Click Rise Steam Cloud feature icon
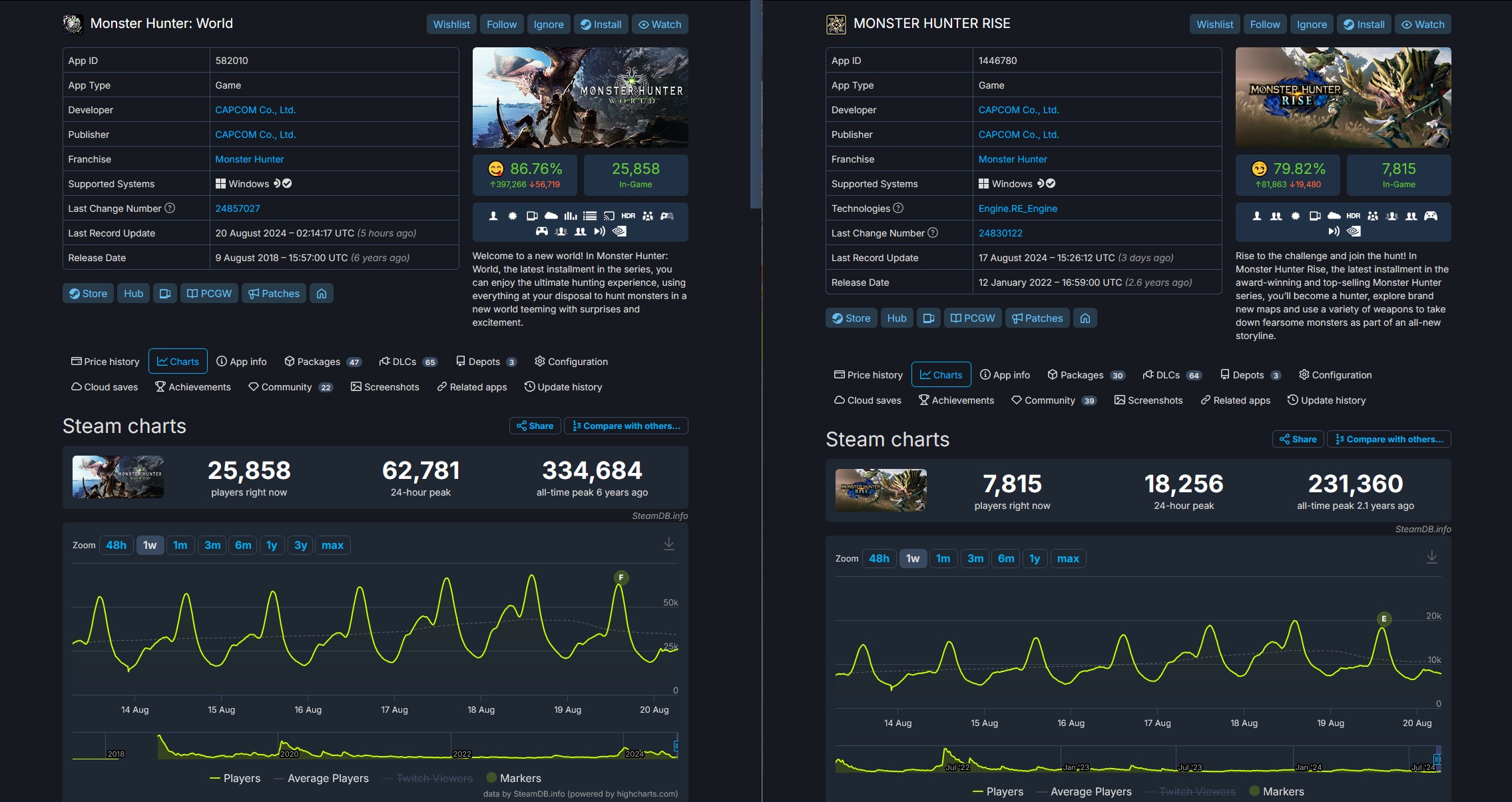Viewport: 1512px width, 802px height. point(1334,216)
